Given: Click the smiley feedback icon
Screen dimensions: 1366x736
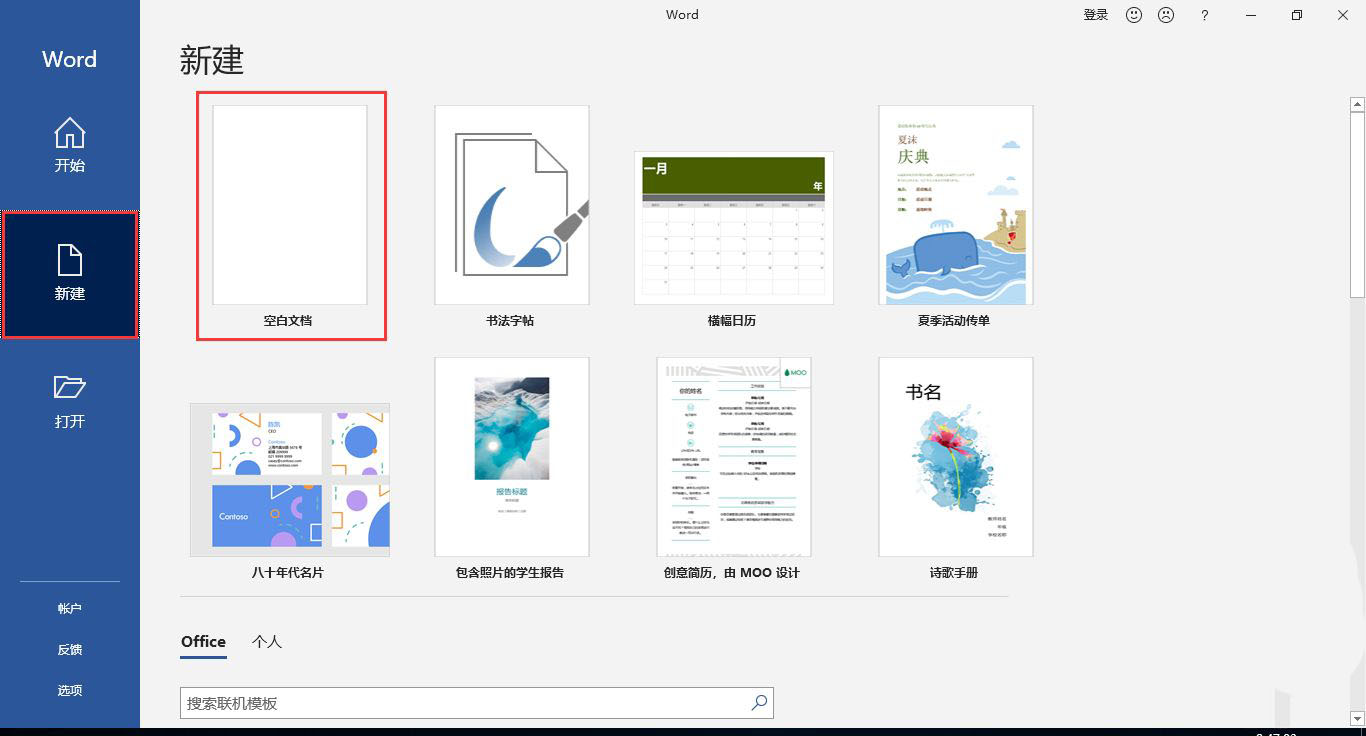Looking at the screenshot, I should pyautogui.click(x=1133, y=15).
